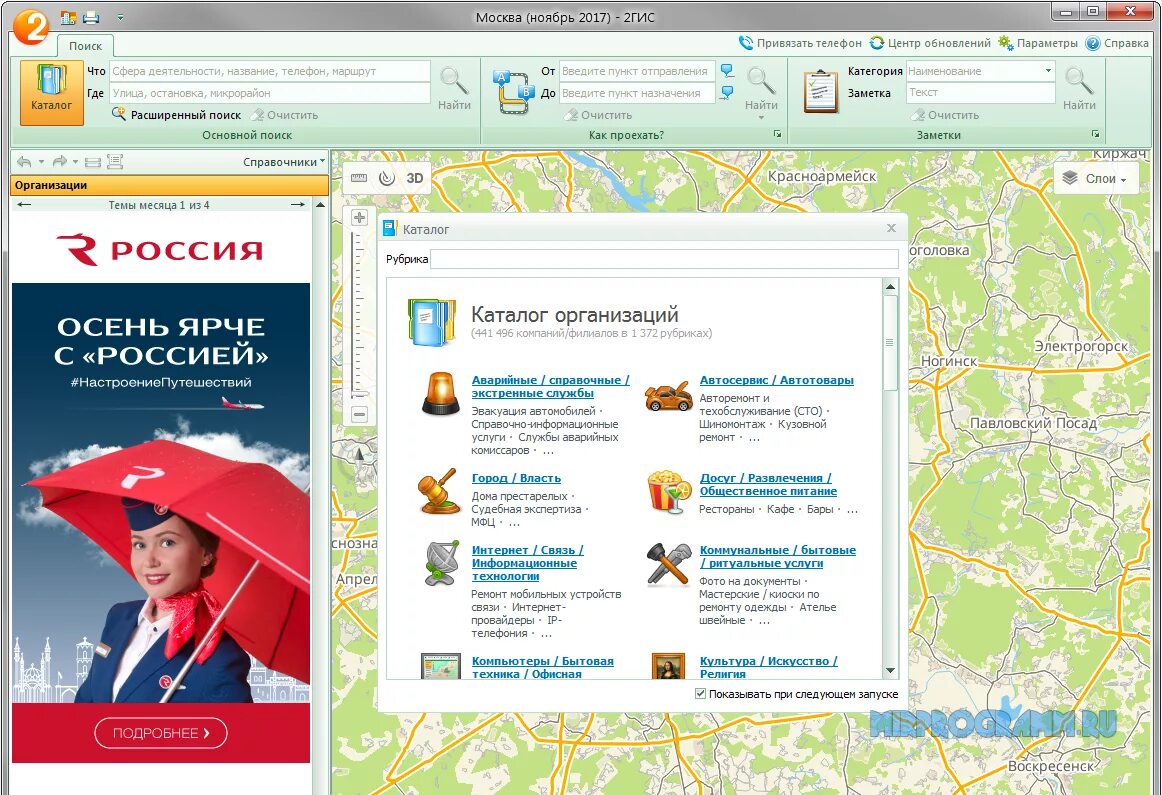Open Интернет / Связь / Информационные технологии
Viewport: 1162px width, 795px height.
click(x=528, y=562)
